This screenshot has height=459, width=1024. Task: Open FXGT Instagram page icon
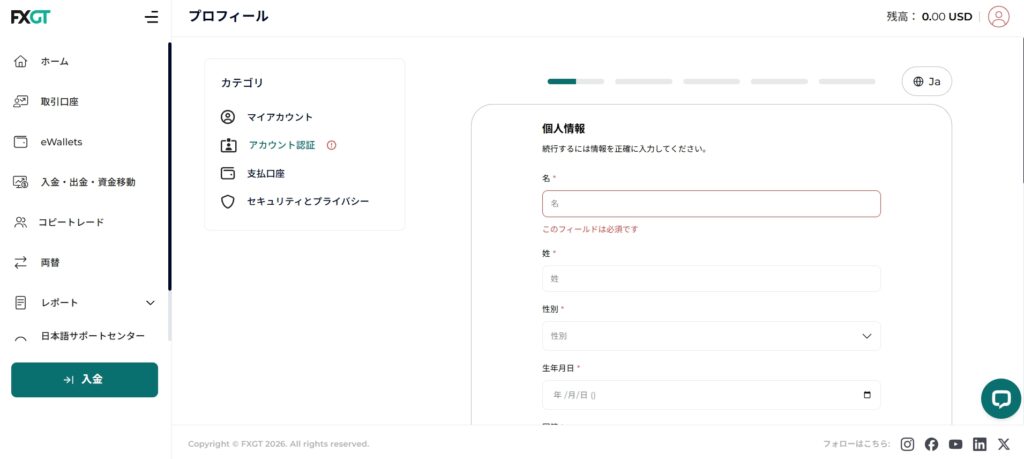907,444
